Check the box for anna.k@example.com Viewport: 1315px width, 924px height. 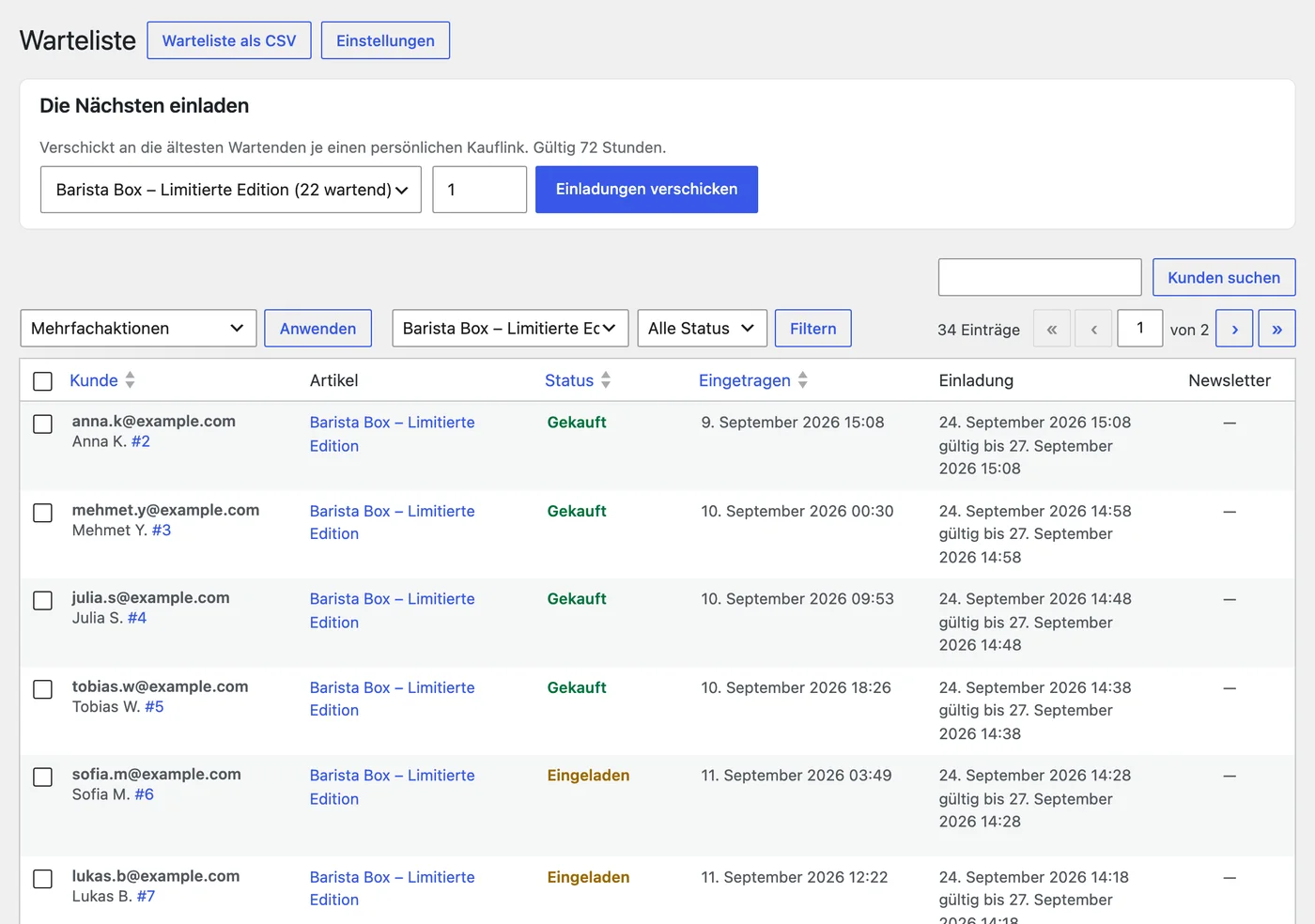42,424
